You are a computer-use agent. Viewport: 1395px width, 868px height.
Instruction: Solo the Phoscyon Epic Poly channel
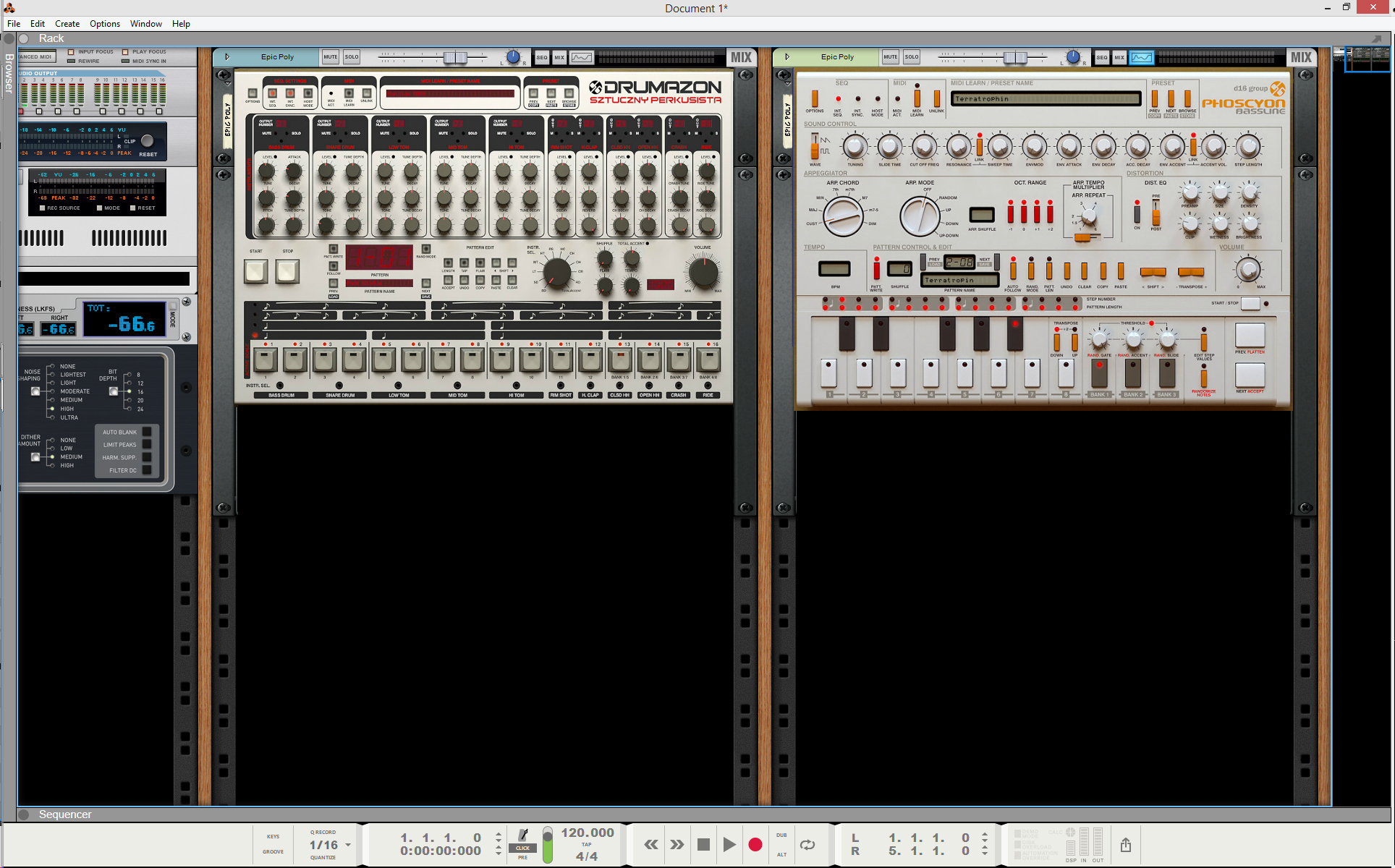[912, 57]
